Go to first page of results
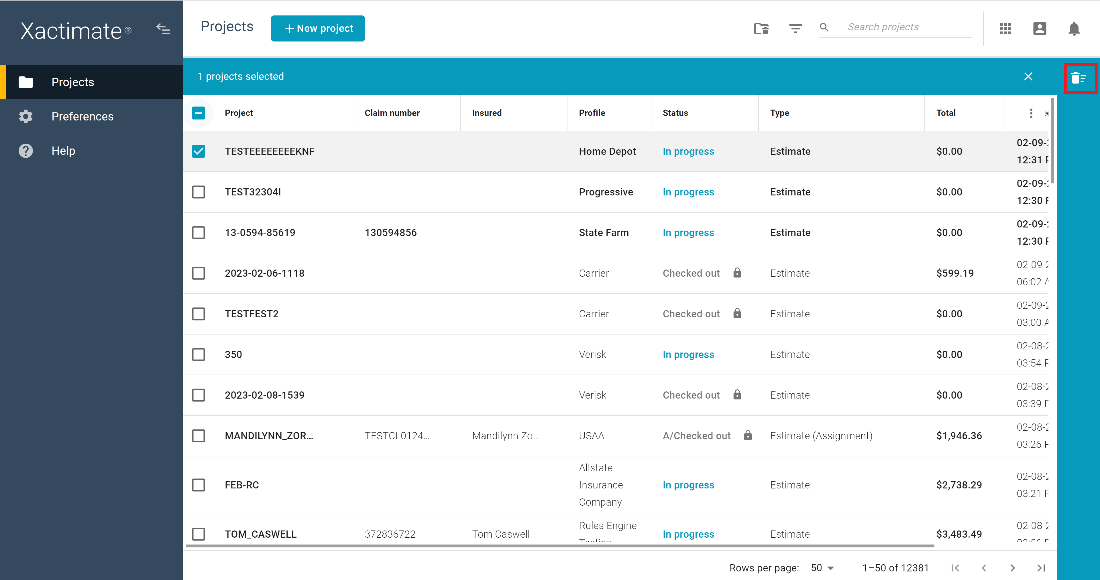 pos(955,568)
